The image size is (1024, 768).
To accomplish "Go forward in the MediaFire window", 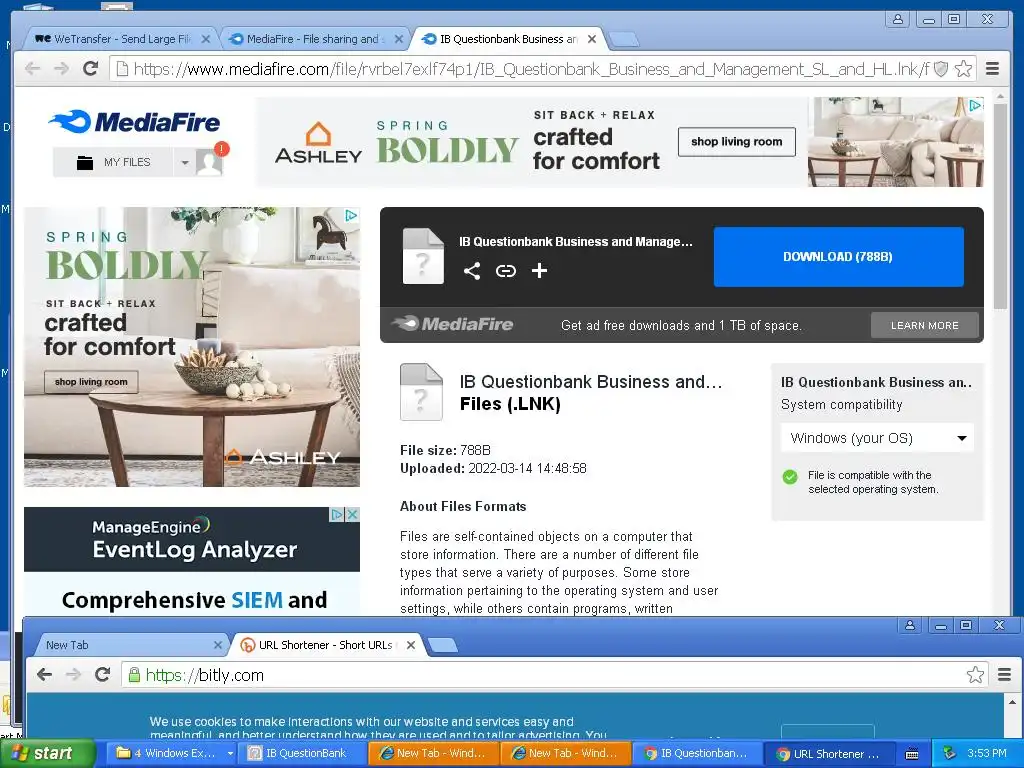I will click(61, 69).
